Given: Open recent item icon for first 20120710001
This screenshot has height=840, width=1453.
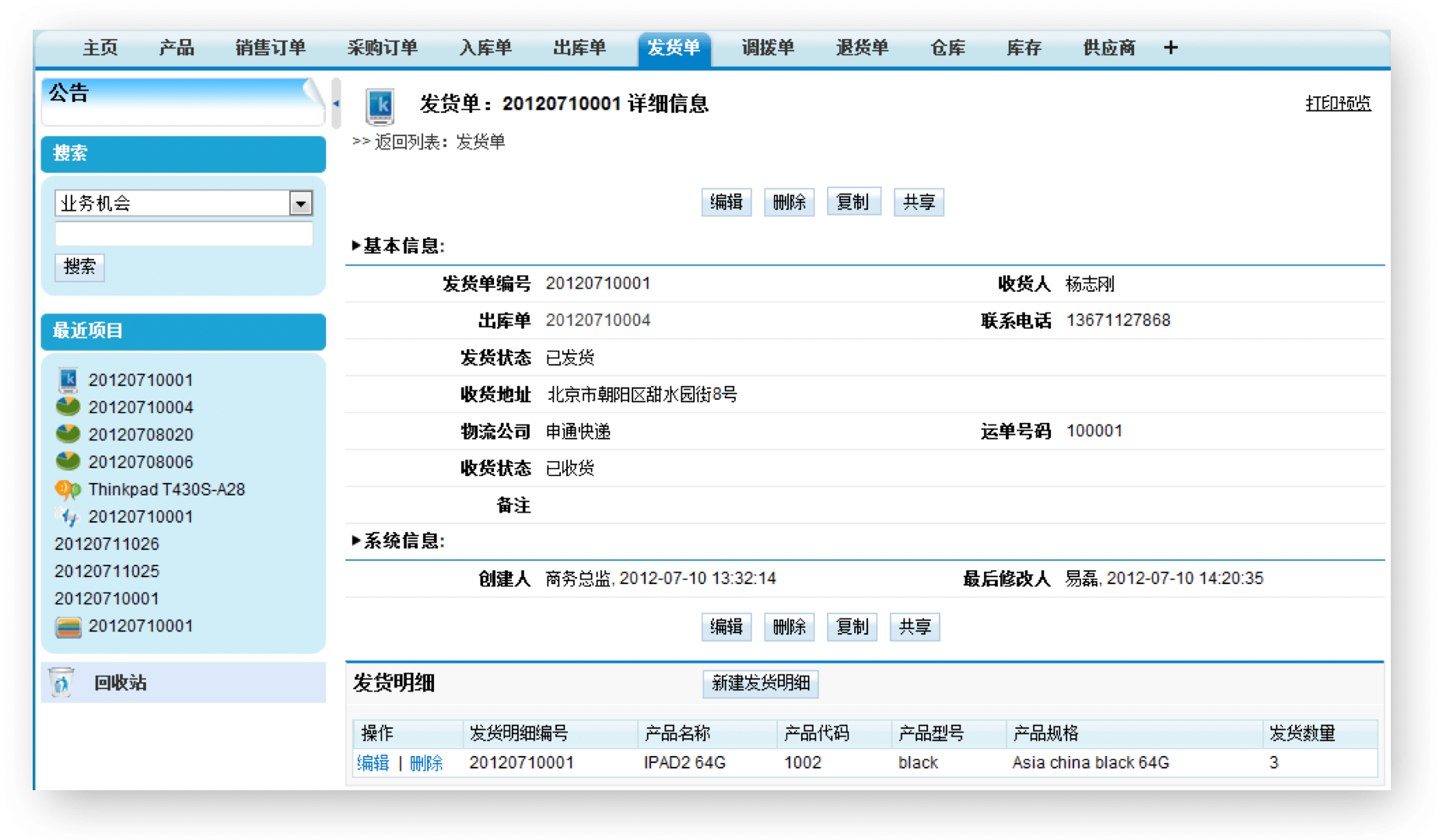Looking at the screenshot, I should click(68, 380).
